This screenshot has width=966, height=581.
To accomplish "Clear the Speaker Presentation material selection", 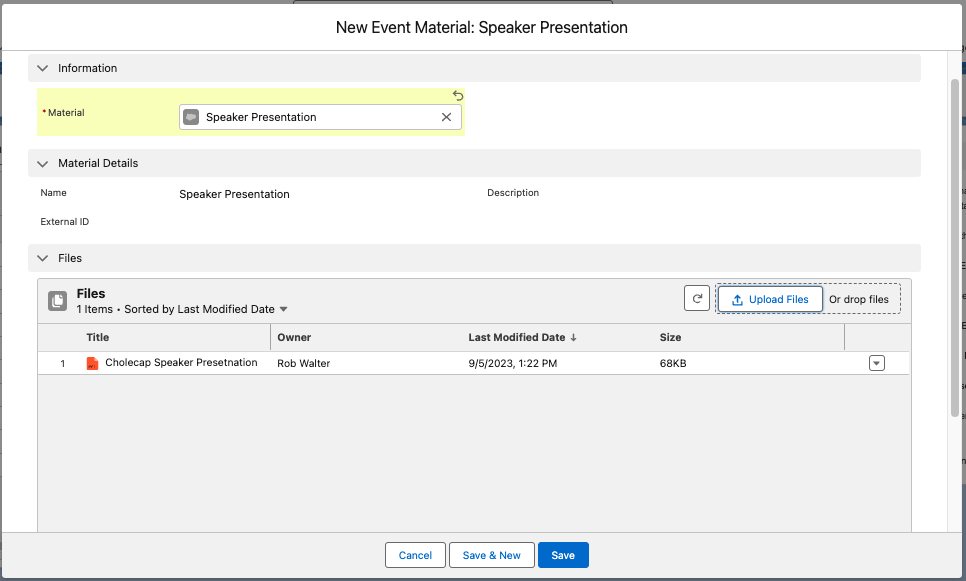I will pos(447,117).
